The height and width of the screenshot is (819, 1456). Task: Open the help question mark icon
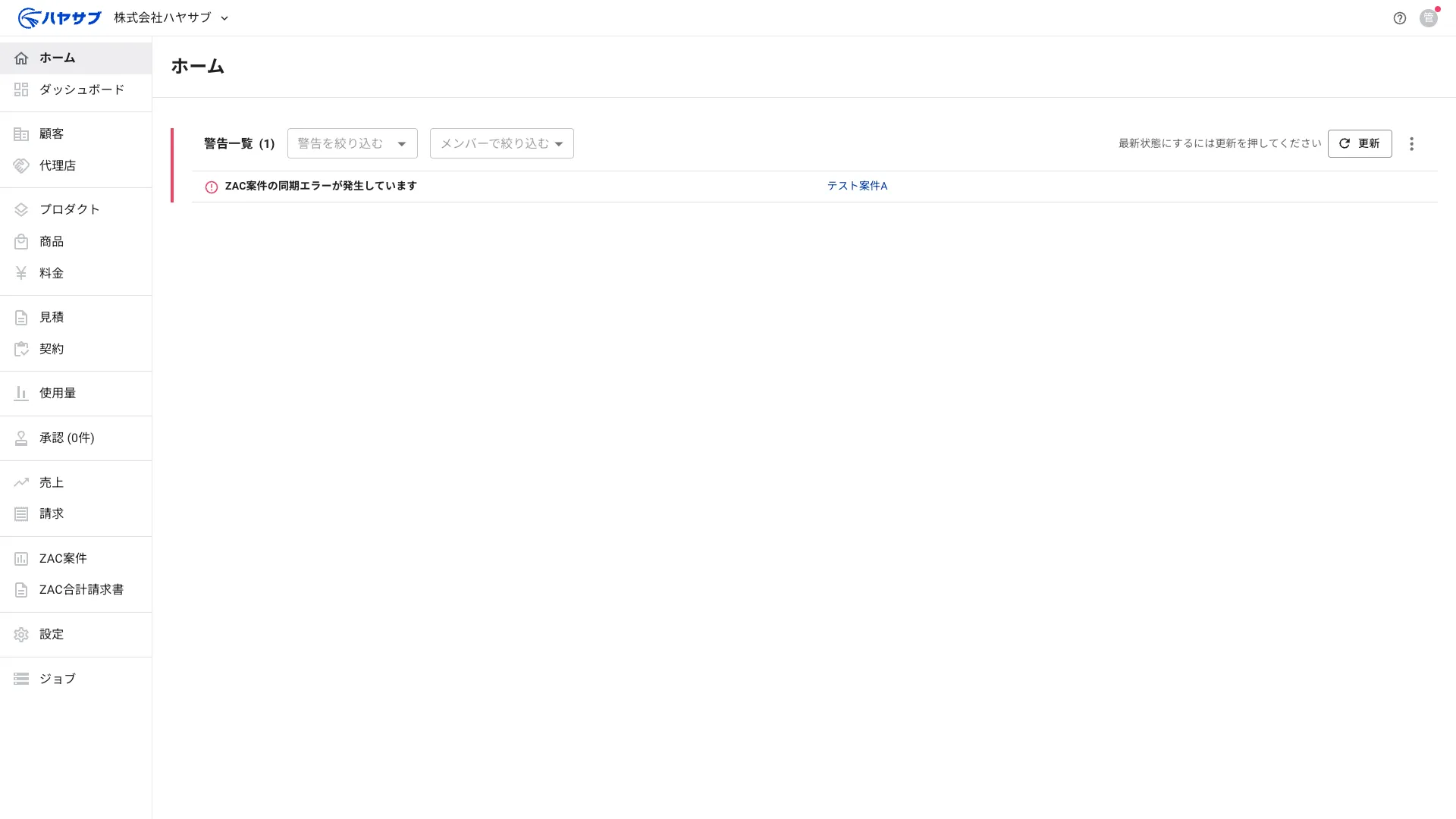1400,18
